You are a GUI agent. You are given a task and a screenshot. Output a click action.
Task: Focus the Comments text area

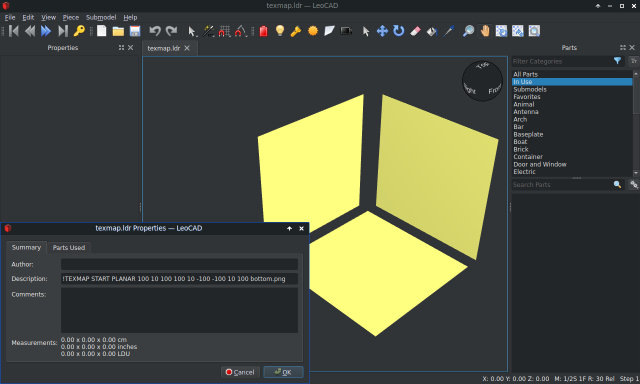point(179,310)
